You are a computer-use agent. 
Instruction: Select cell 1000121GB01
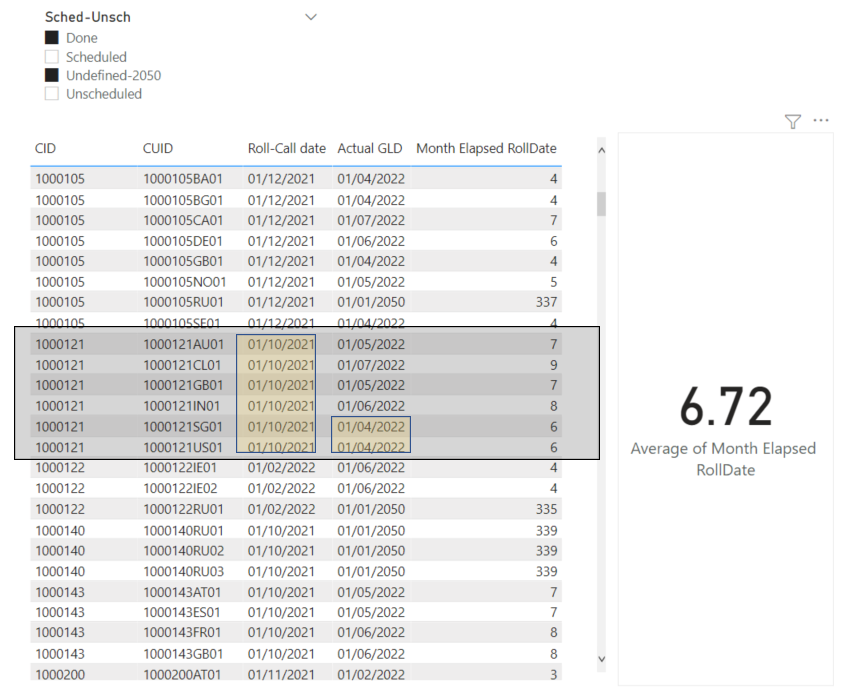[183, 385]
